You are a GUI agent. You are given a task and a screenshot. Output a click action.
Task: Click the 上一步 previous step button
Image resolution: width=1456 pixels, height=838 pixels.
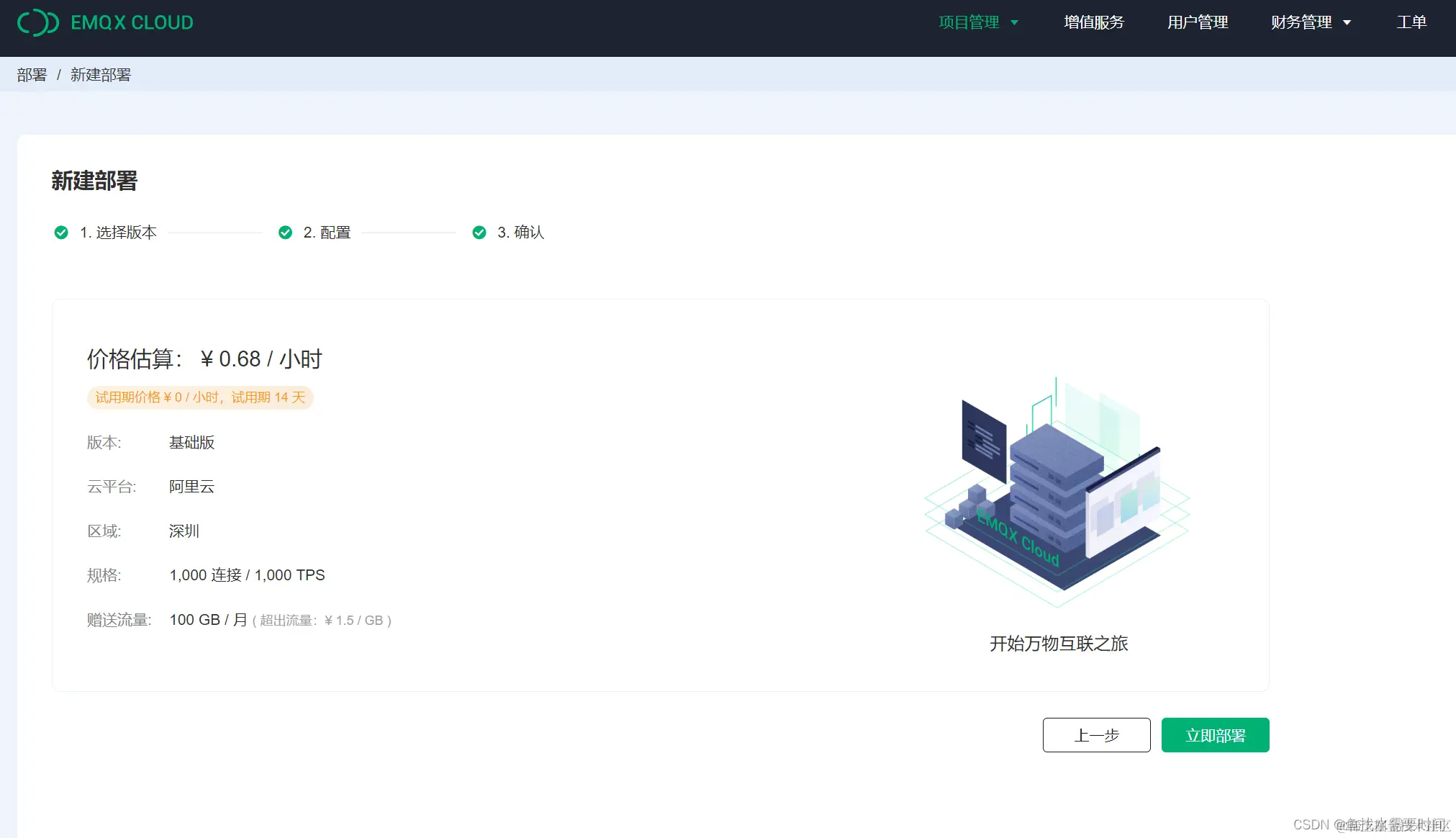[x=1096, y=735]
